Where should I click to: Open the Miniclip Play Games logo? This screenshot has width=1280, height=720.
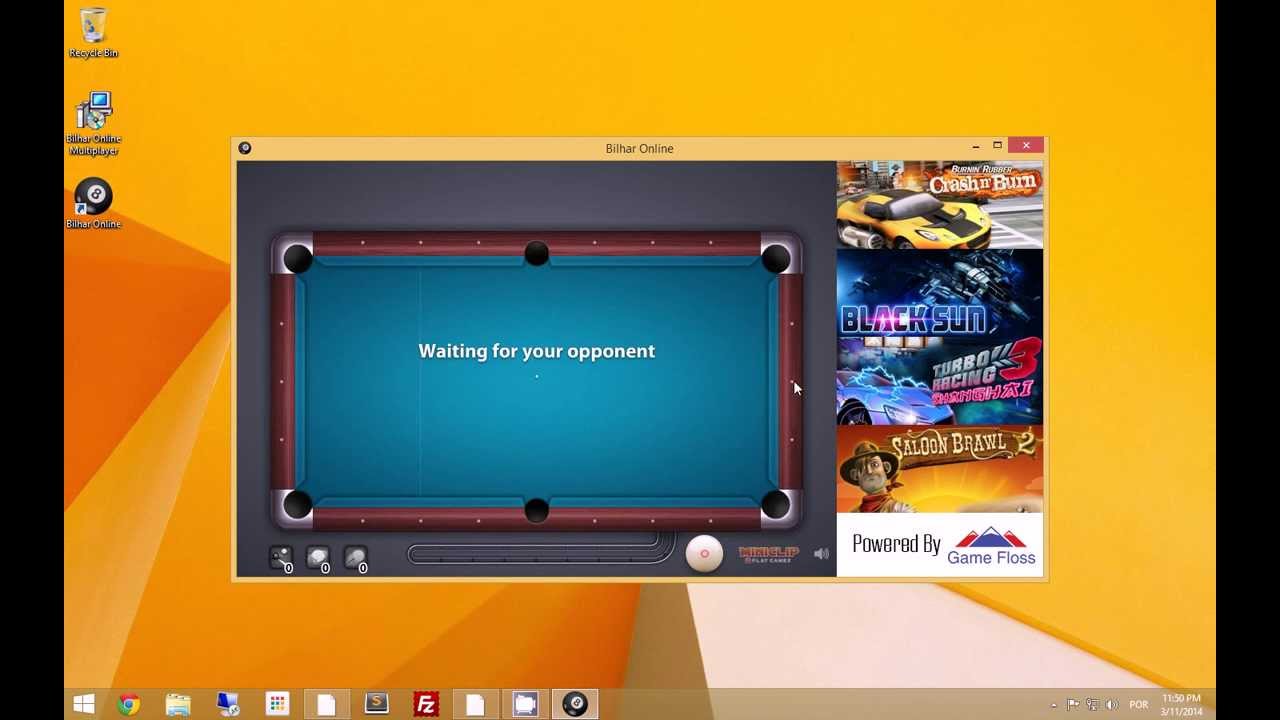(x=768, y=554)
